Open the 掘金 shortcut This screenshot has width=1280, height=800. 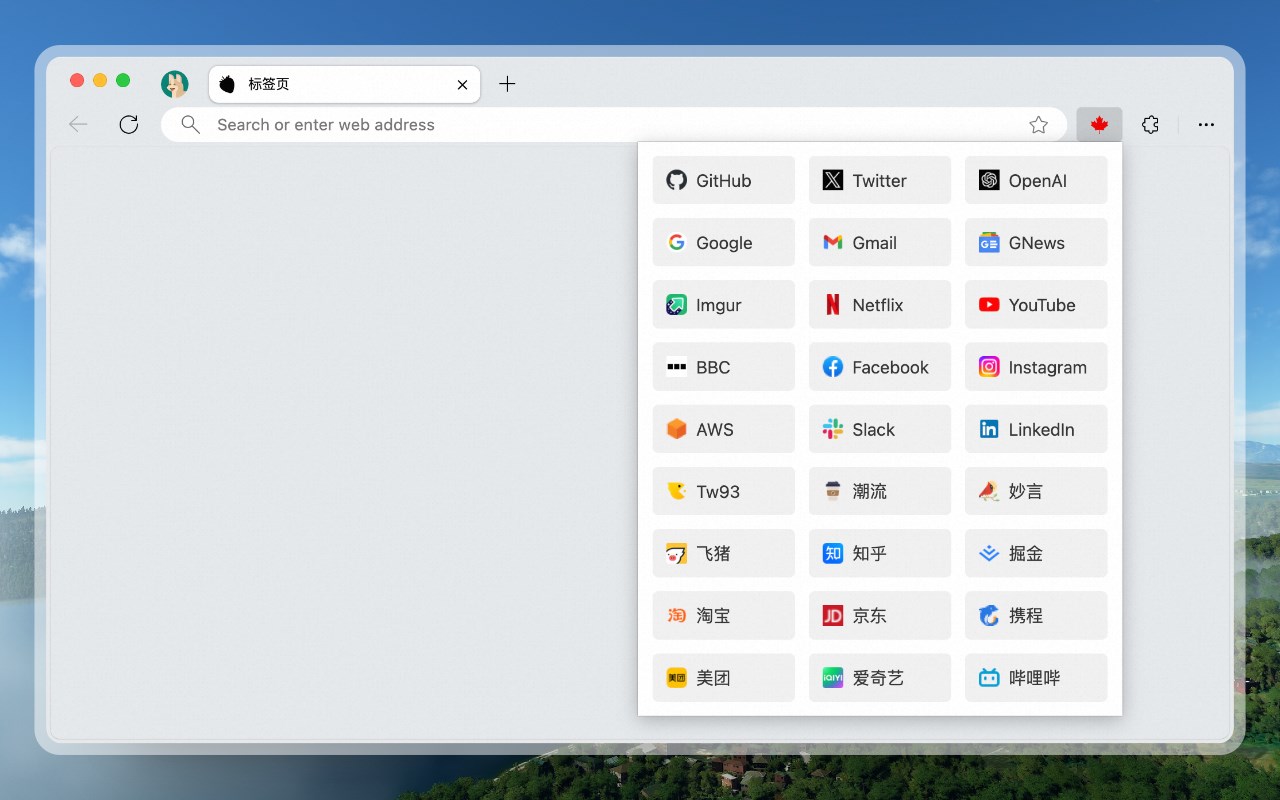(x=1036, y=553)
